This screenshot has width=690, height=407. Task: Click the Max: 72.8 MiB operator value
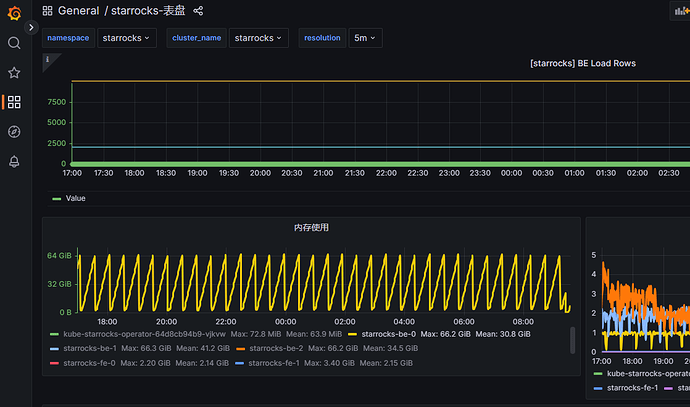tap(256, 334)
